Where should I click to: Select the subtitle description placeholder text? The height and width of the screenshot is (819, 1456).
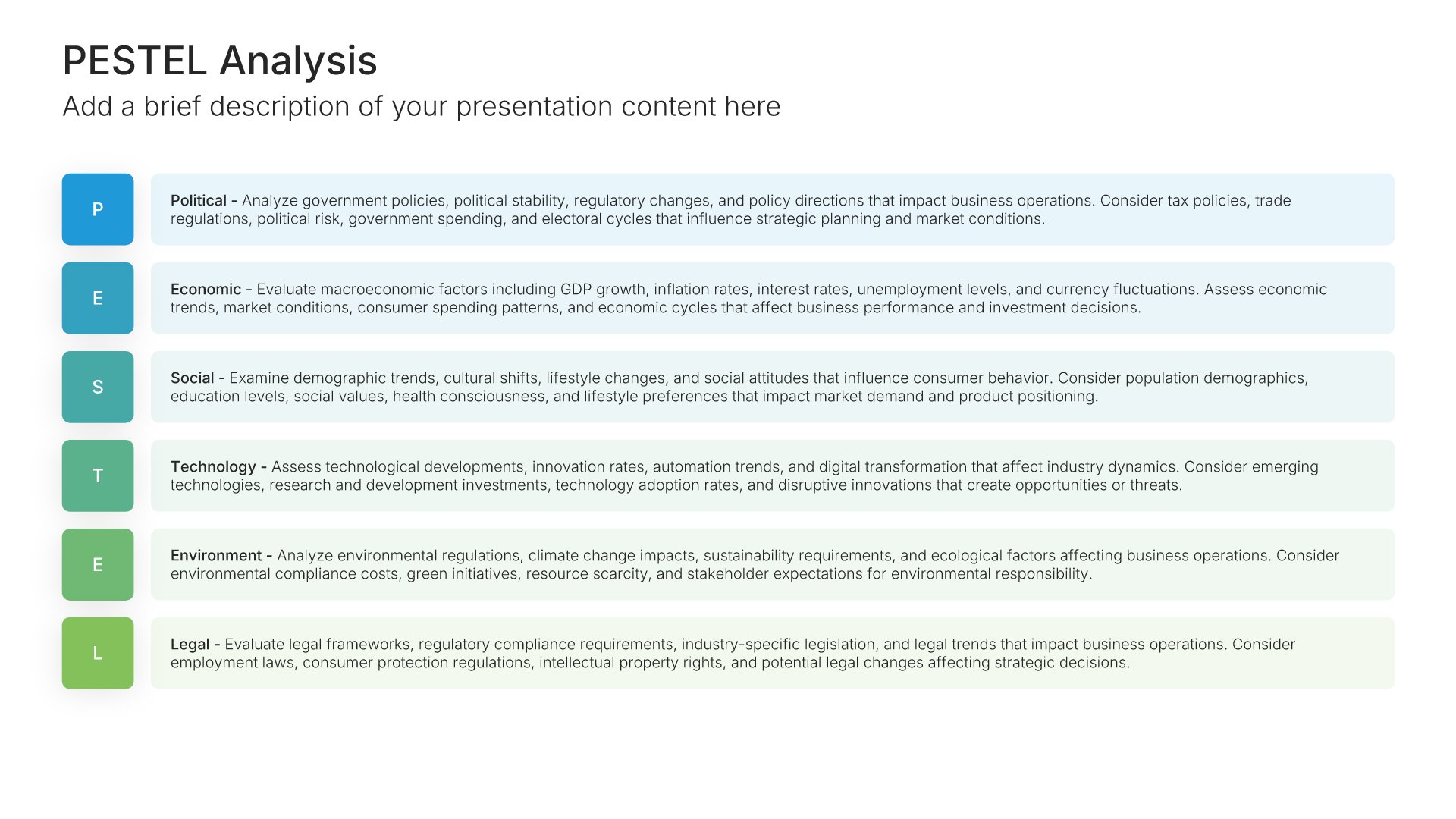tap(421, 106)
